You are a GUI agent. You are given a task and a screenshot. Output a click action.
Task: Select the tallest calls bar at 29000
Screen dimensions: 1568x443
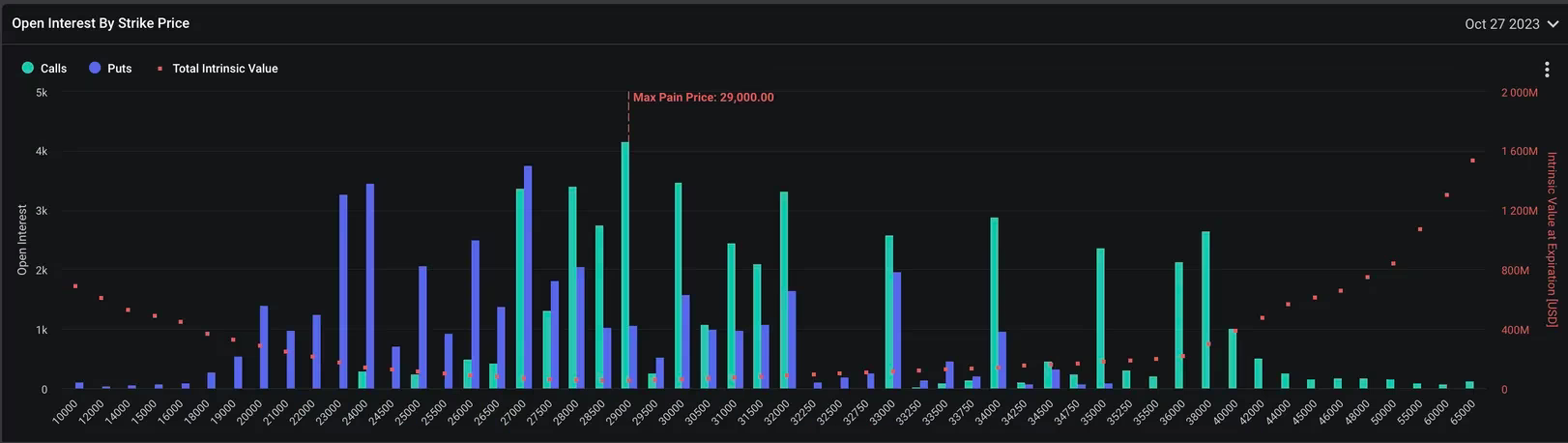[x=625, y=266]
